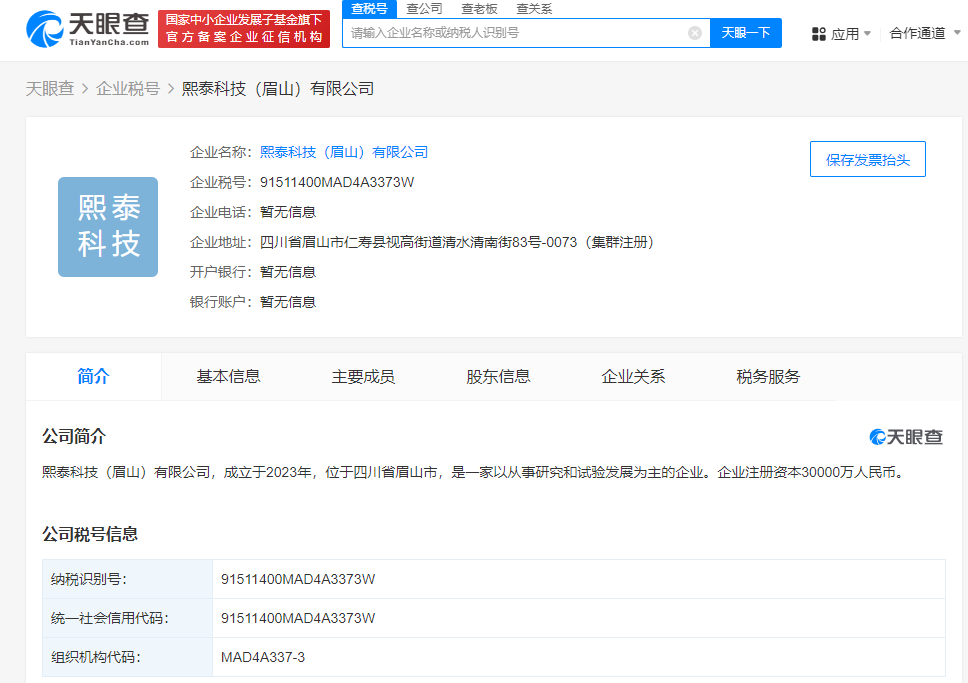Go to 企业税号 in the breadcrumb

coord(128,89)
